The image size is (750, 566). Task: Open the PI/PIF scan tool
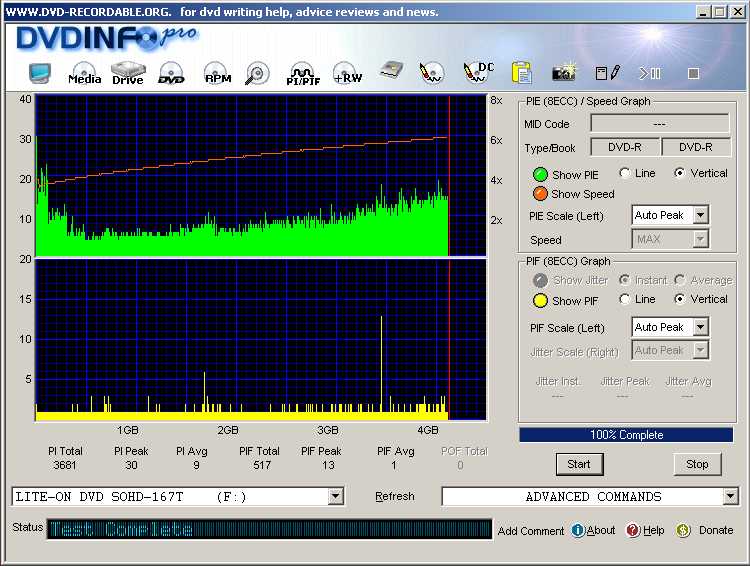tap(303, 74)
